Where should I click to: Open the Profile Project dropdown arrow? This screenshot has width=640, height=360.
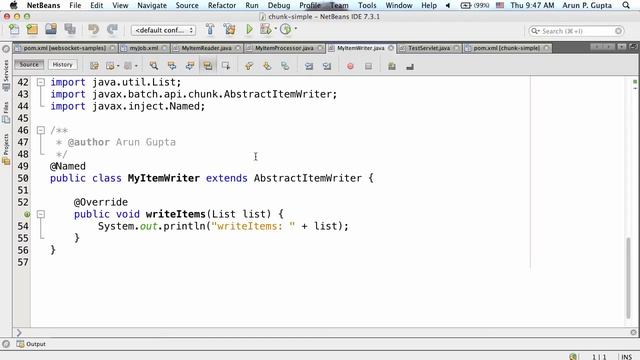pyautogui.click(x=296, y=29)
